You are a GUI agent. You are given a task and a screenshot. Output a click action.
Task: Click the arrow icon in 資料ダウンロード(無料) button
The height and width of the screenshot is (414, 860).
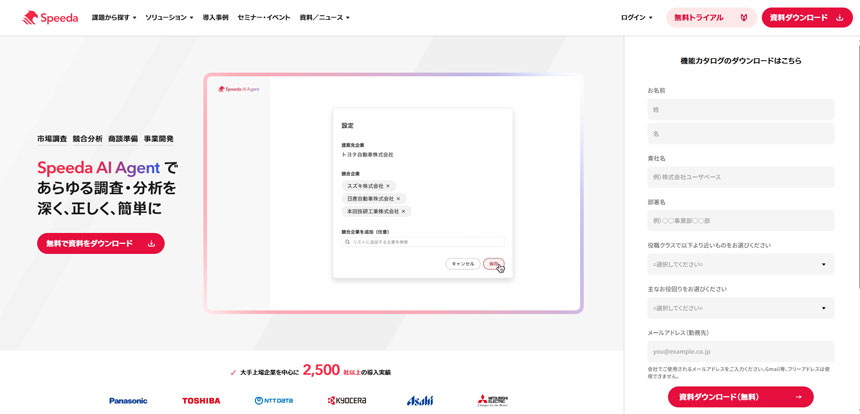(798, 397)
